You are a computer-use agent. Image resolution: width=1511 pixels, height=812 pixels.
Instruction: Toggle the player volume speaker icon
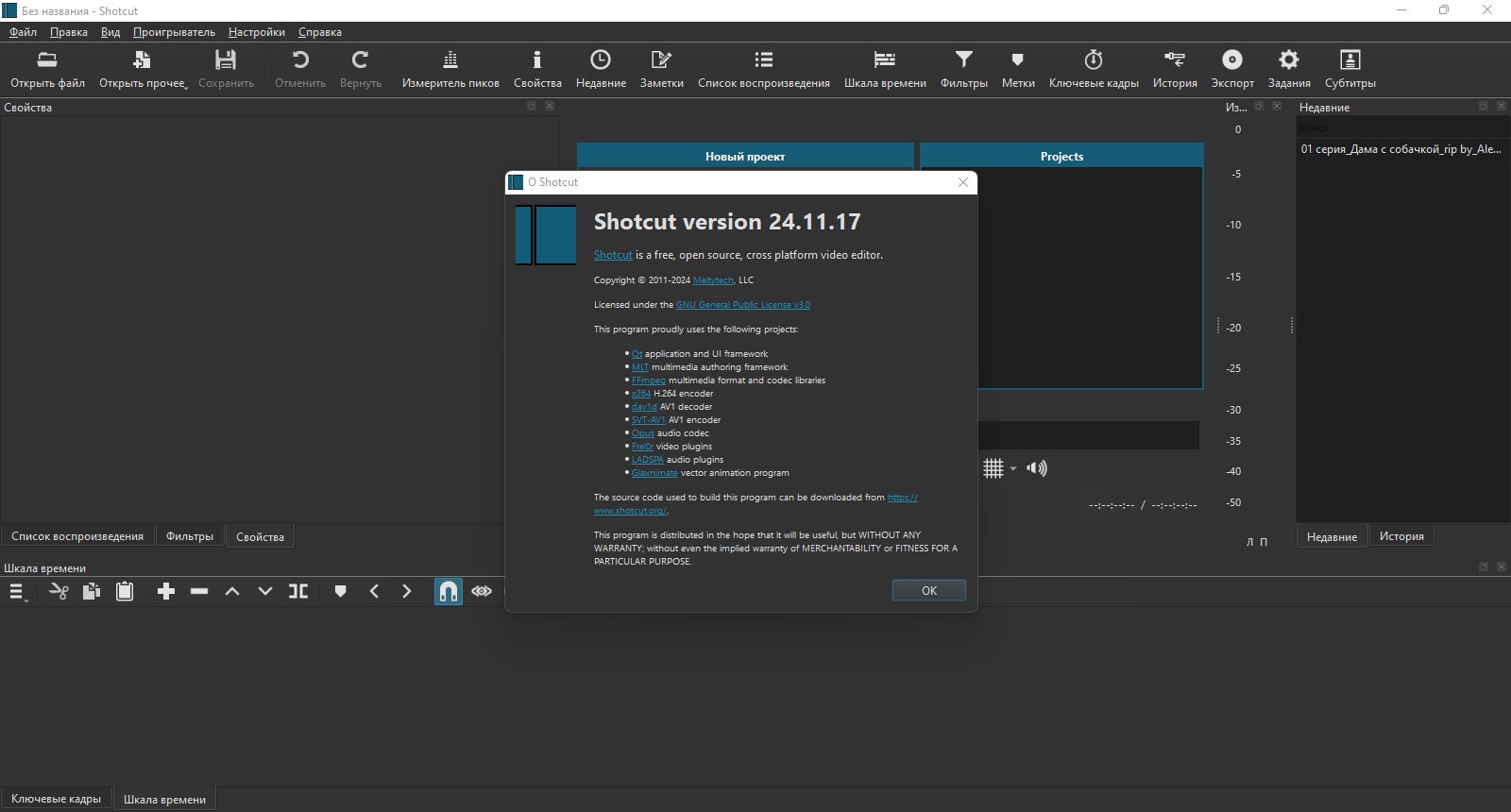point(1037,468)
